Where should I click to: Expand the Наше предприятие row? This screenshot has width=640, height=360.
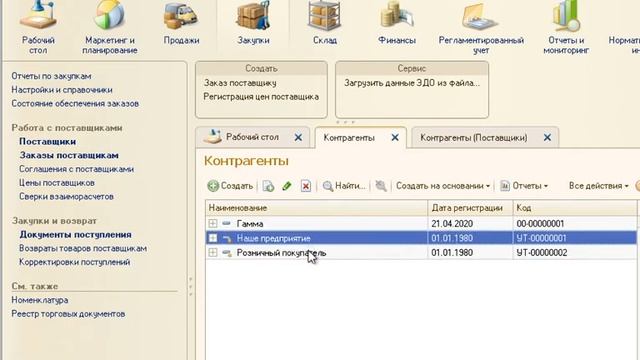click(x=213, y=238)
